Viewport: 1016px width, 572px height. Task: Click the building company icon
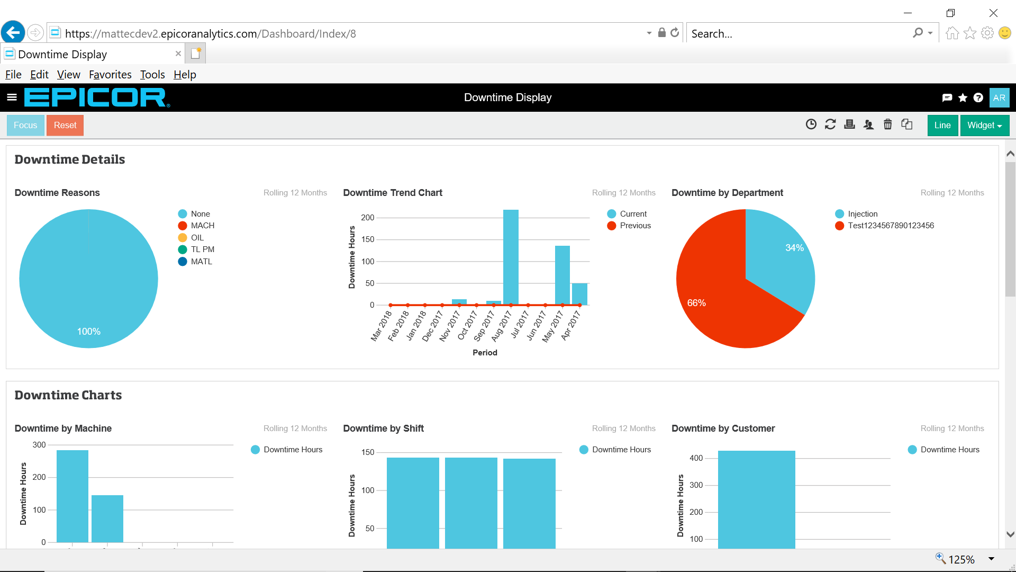click(x=849, y=124)
